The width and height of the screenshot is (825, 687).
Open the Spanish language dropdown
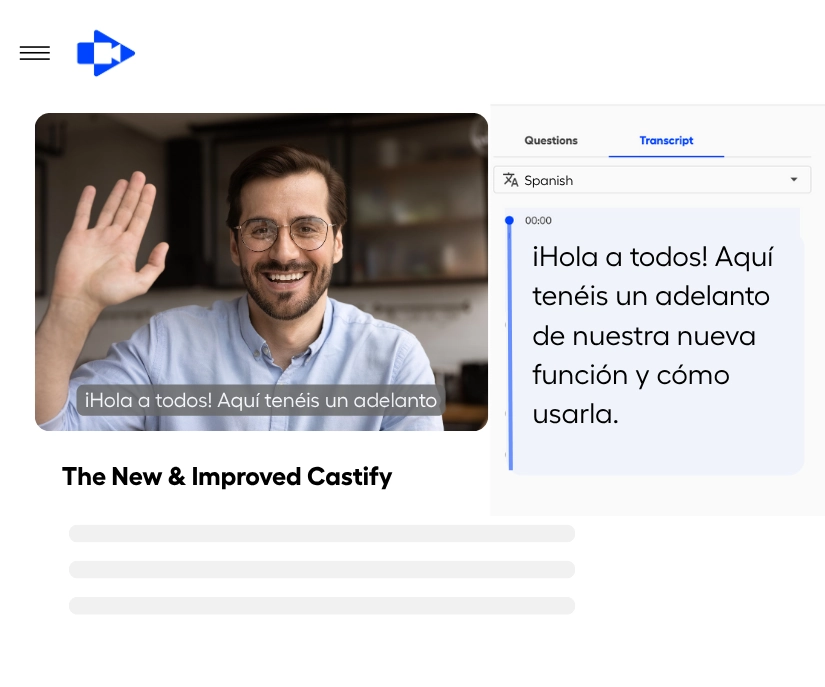click(x=652, y=180)
